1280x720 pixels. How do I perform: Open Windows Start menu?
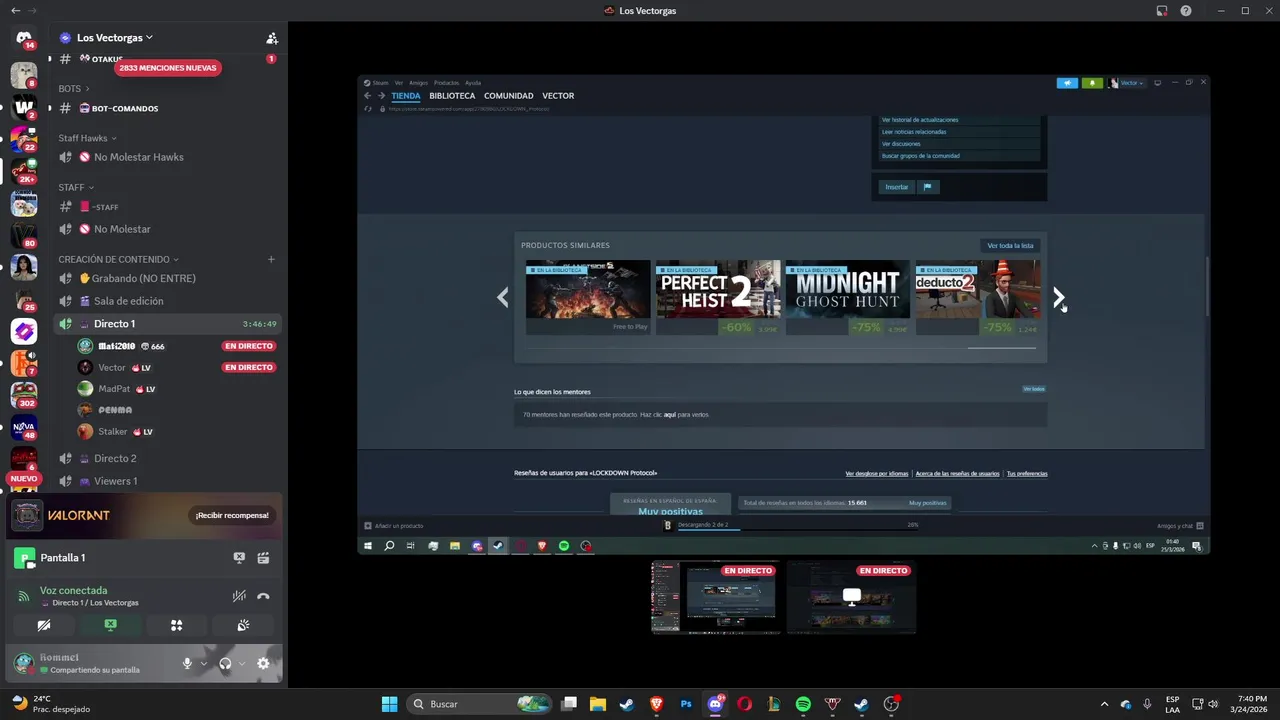(x=389, y=704)
